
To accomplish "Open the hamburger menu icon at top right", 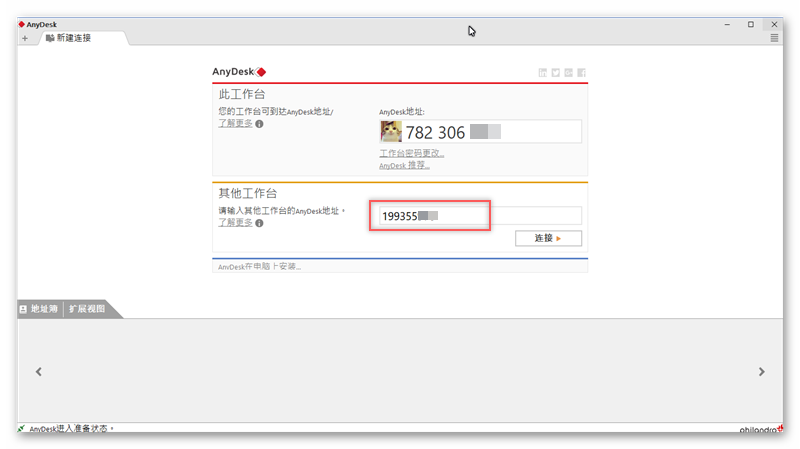I will (x=774, y=38).
